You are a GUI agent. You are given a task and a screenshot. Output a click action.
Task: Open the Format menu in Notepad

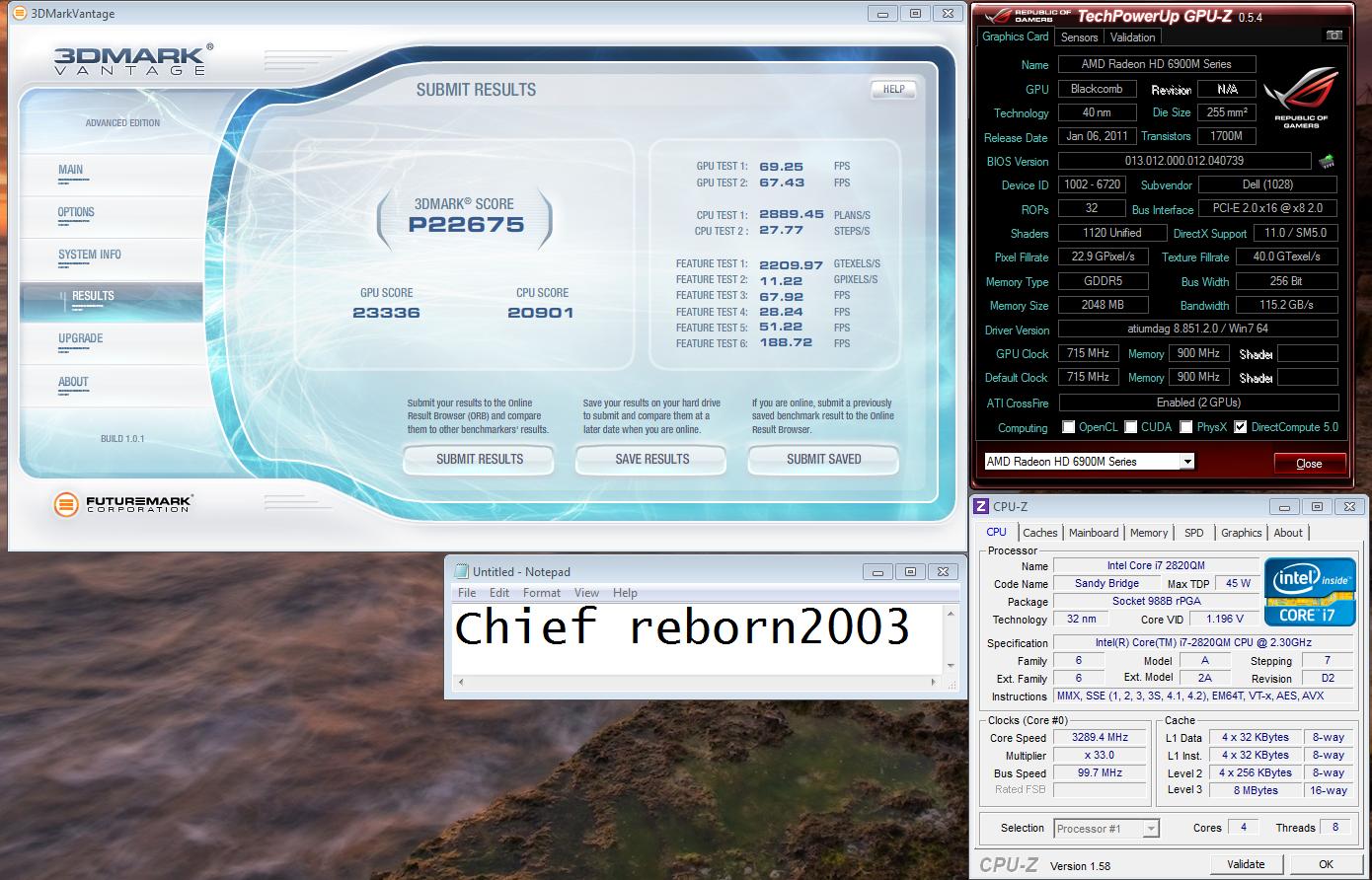pyautogui.click(x=542, y=593)
